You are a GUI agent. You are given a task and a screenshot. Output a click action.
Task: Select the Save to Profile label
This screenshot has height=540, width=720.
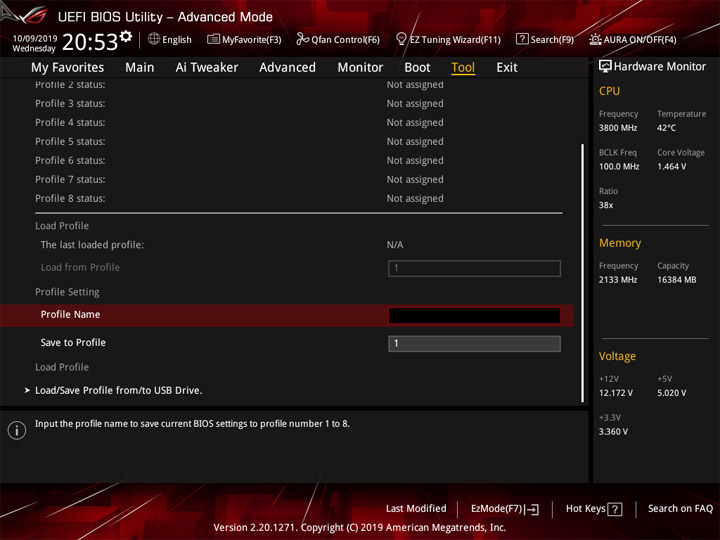(73, 343)
